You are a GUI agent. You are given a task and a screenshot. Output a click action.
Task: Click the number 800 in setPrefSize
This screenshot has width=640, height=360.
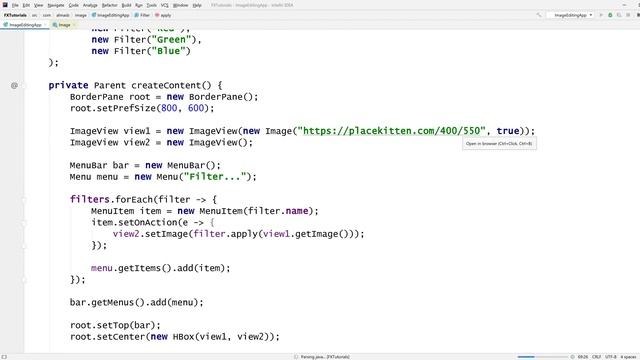click(169, 108)
